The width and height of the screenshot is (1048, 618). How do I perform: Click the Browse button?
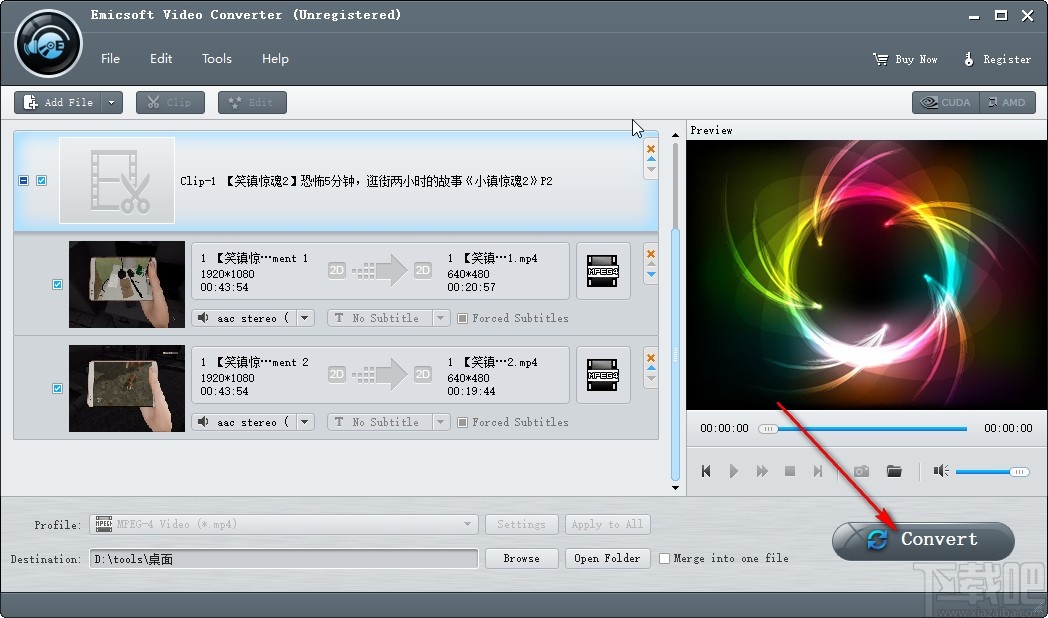pyautogui.click(x=521, y=559)
